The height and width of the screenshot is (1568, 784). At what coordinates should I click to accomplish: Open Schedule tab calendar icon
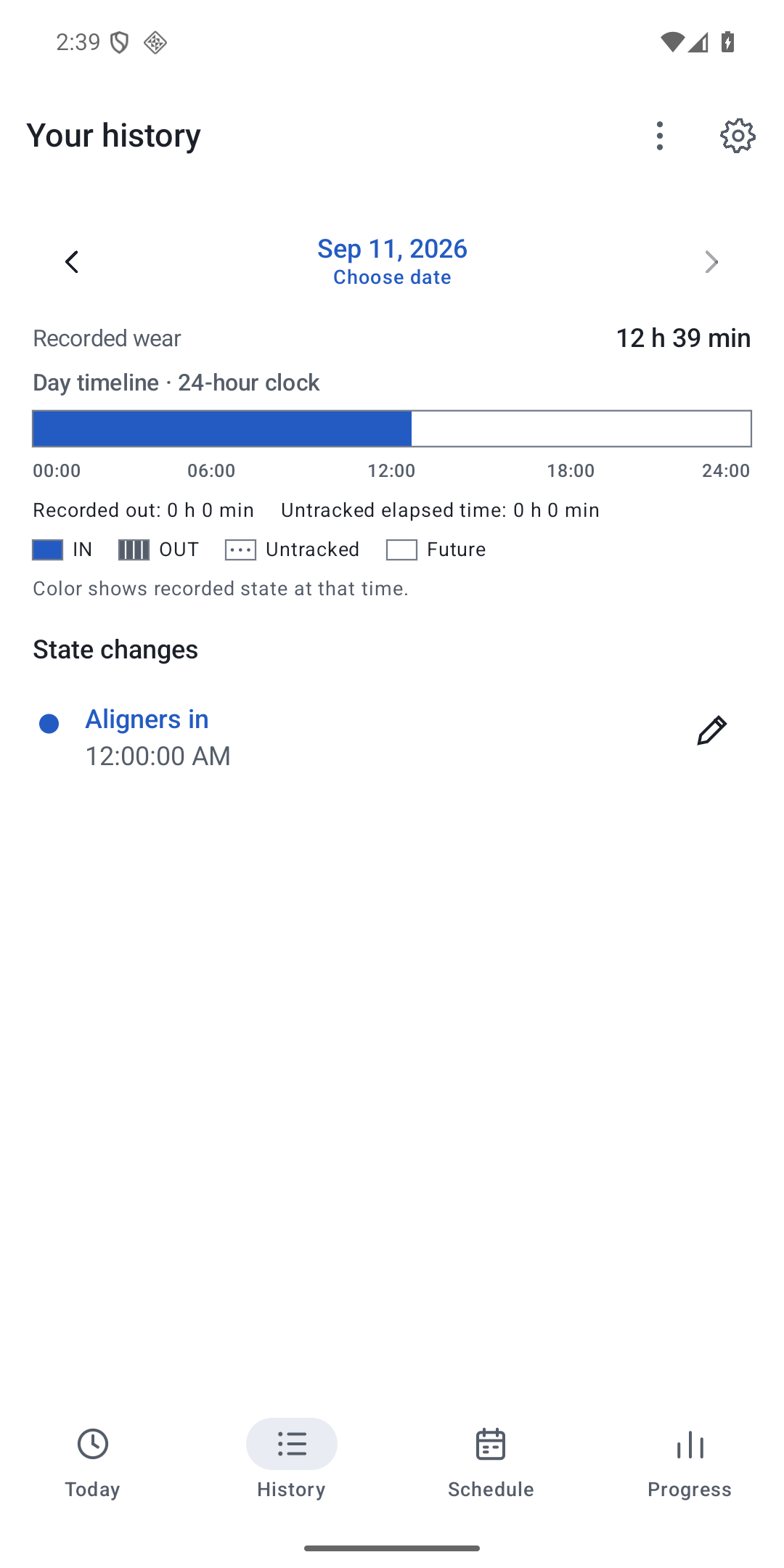pyautogui.click(x=491, y=1444)
